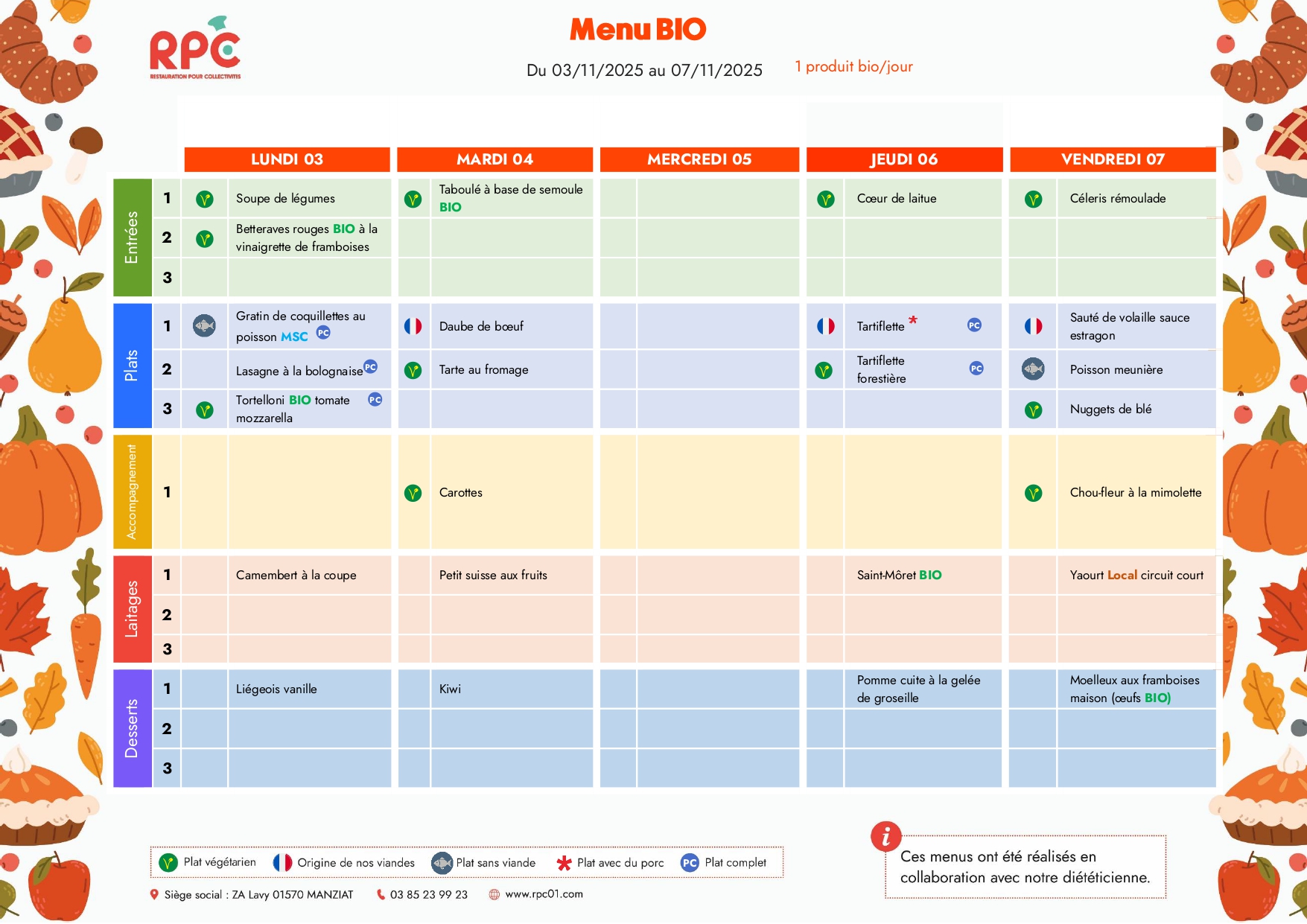Click the red info icon above dietitian note
This screenshot has height=924, width=1307.
885,837
